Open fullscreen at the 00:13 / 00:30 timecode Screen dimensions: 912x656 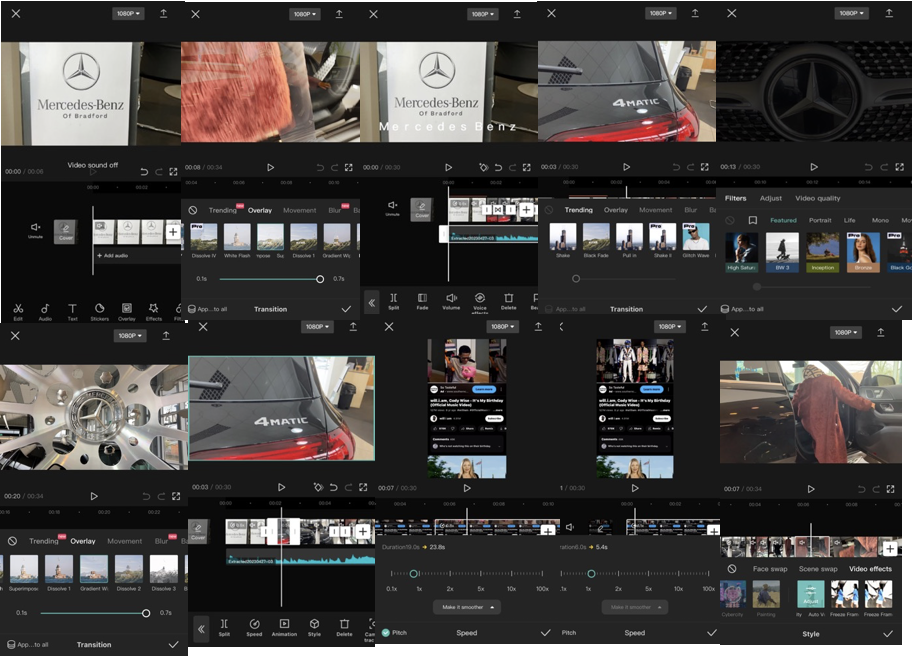coord(899,167)
